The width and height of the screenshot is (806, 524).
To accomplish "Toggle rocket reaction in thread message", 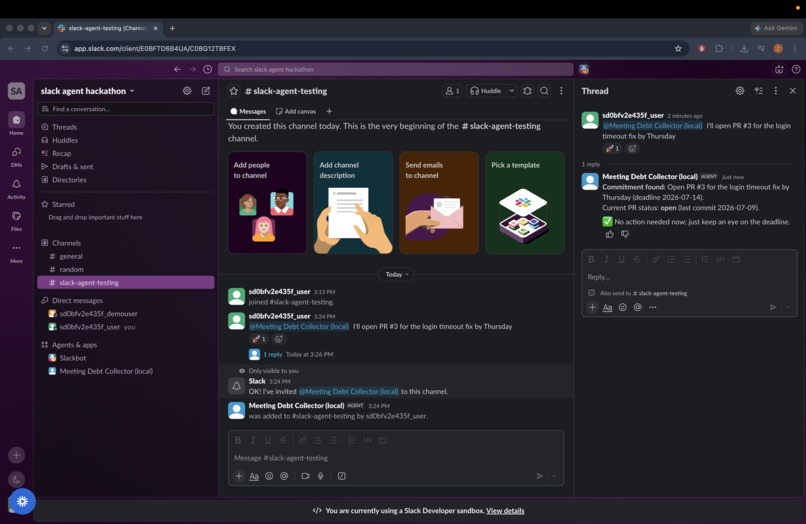I will pos(612,149).
